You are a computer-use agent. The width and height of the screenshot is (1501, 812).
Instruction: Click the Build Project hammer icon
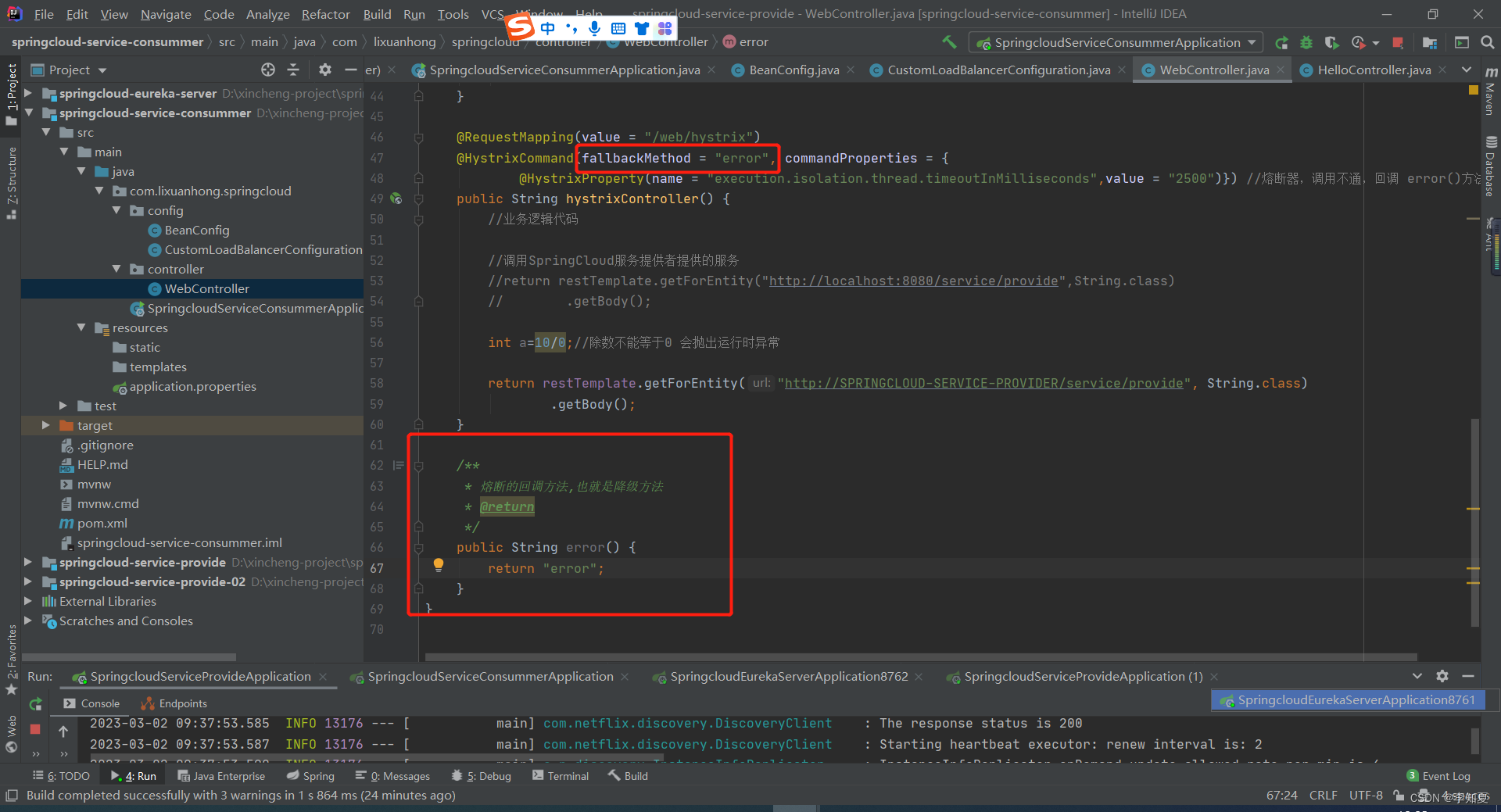click(x=949, y=42)
